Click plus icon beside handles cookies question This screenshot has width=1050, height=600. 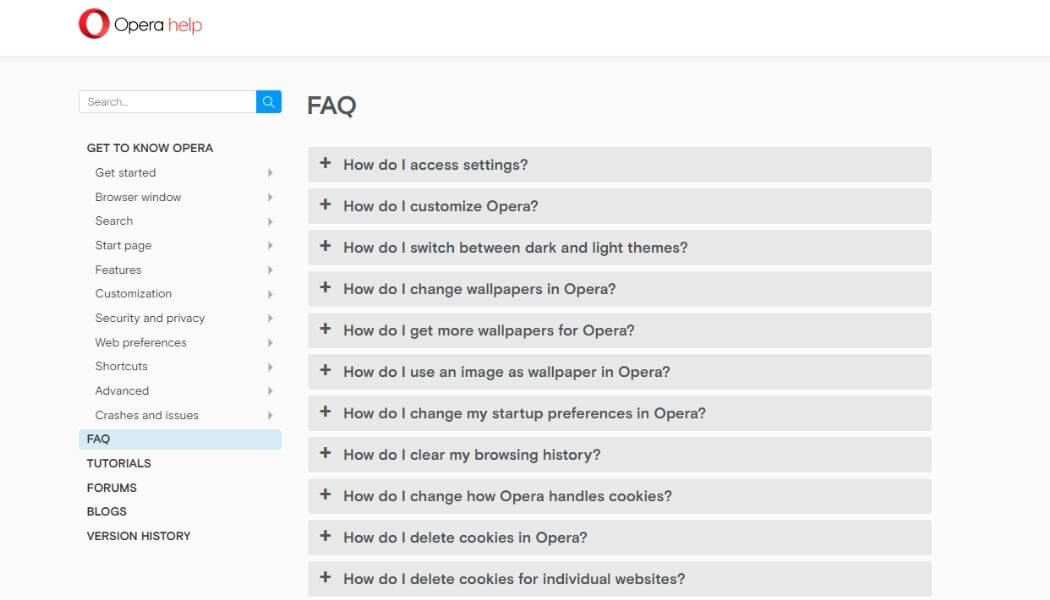(x=325, y=495)
